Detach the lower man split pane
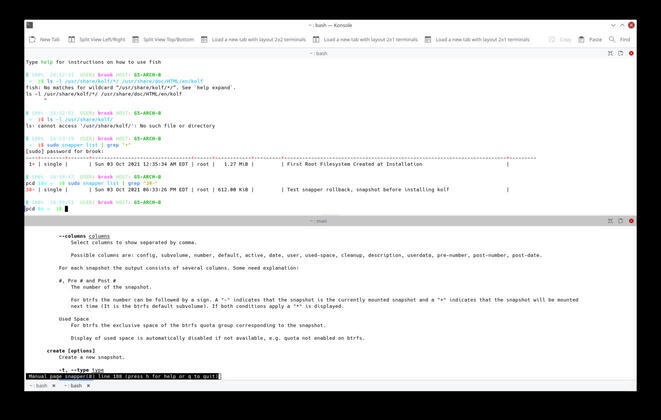The width and height of the screenshot is (661, 420). pos(621,221)
